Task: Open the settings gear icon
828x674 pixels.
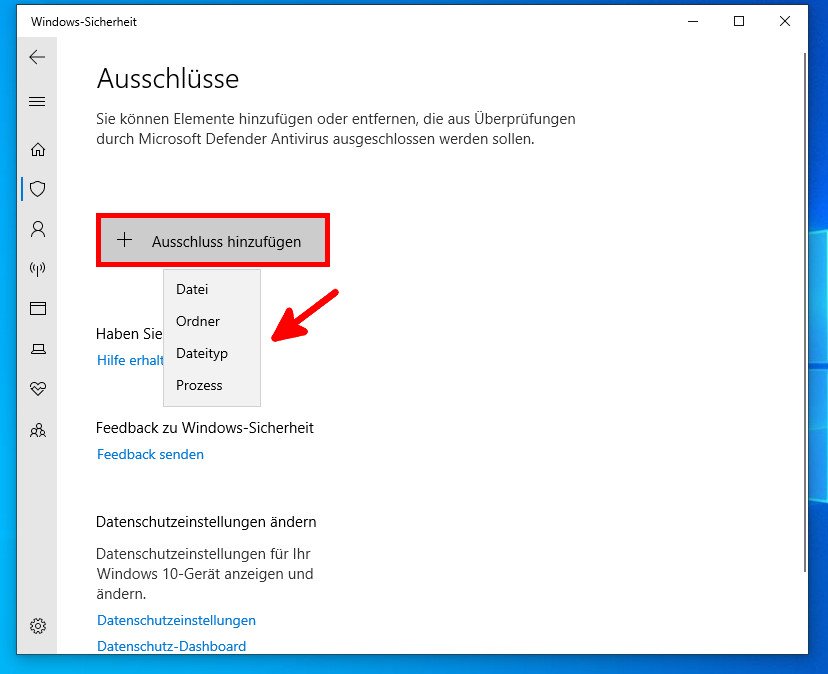Action: (37, 625)
